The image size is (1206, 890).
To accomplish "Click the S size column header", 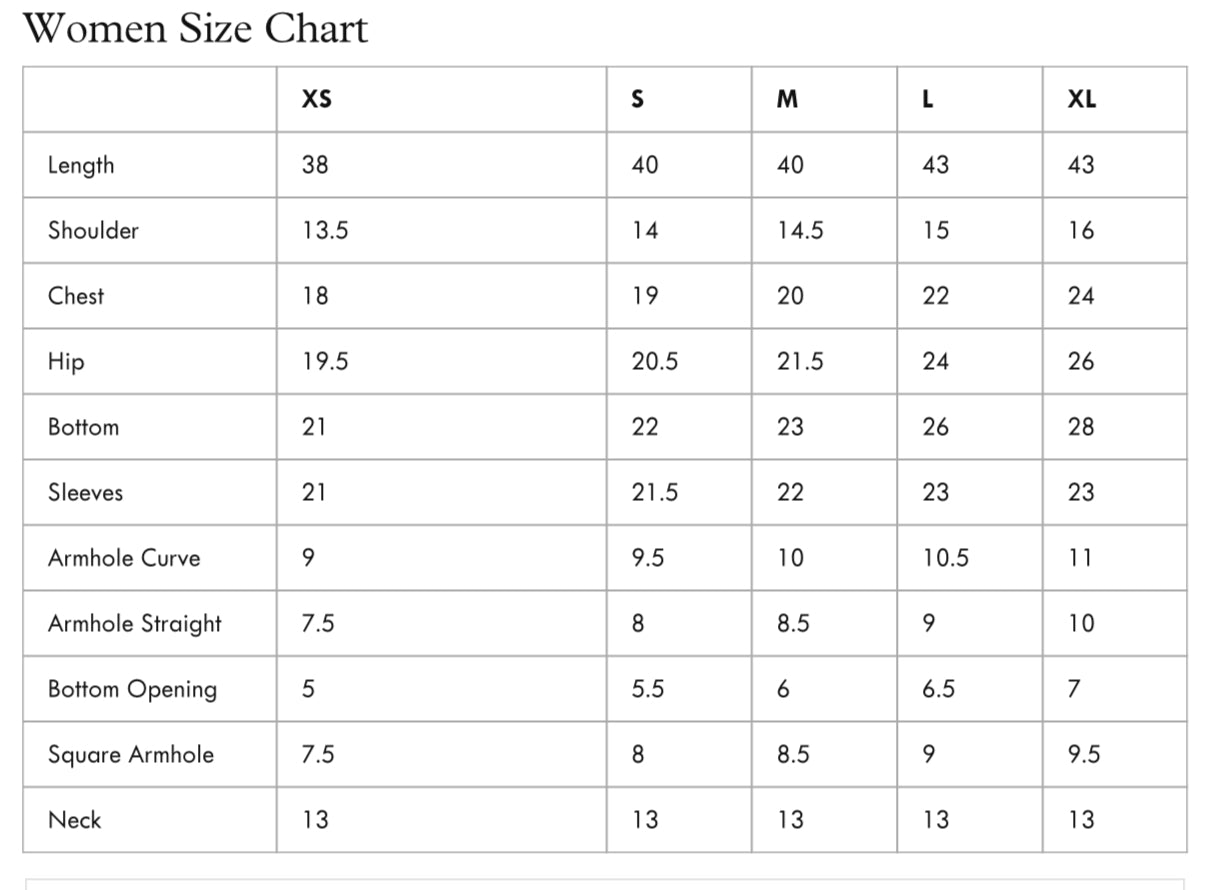I will [x=638, y=99].
